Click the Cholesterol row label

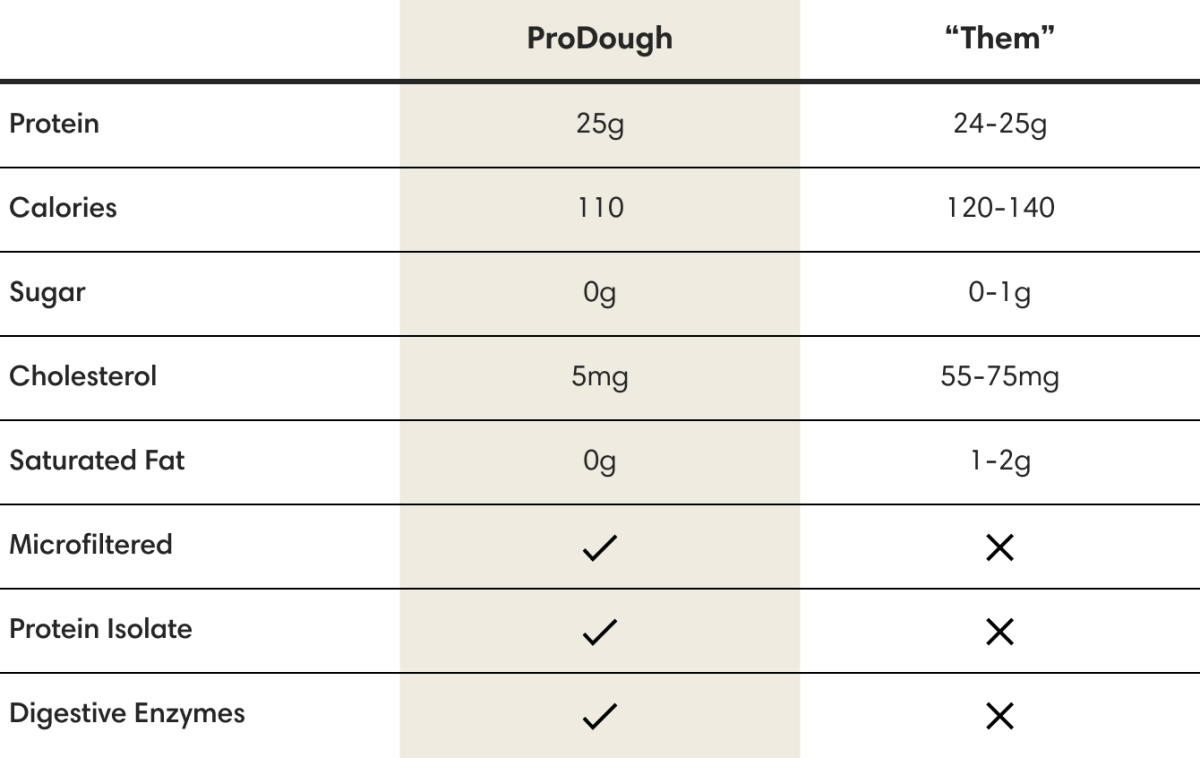tap(83, 376)
